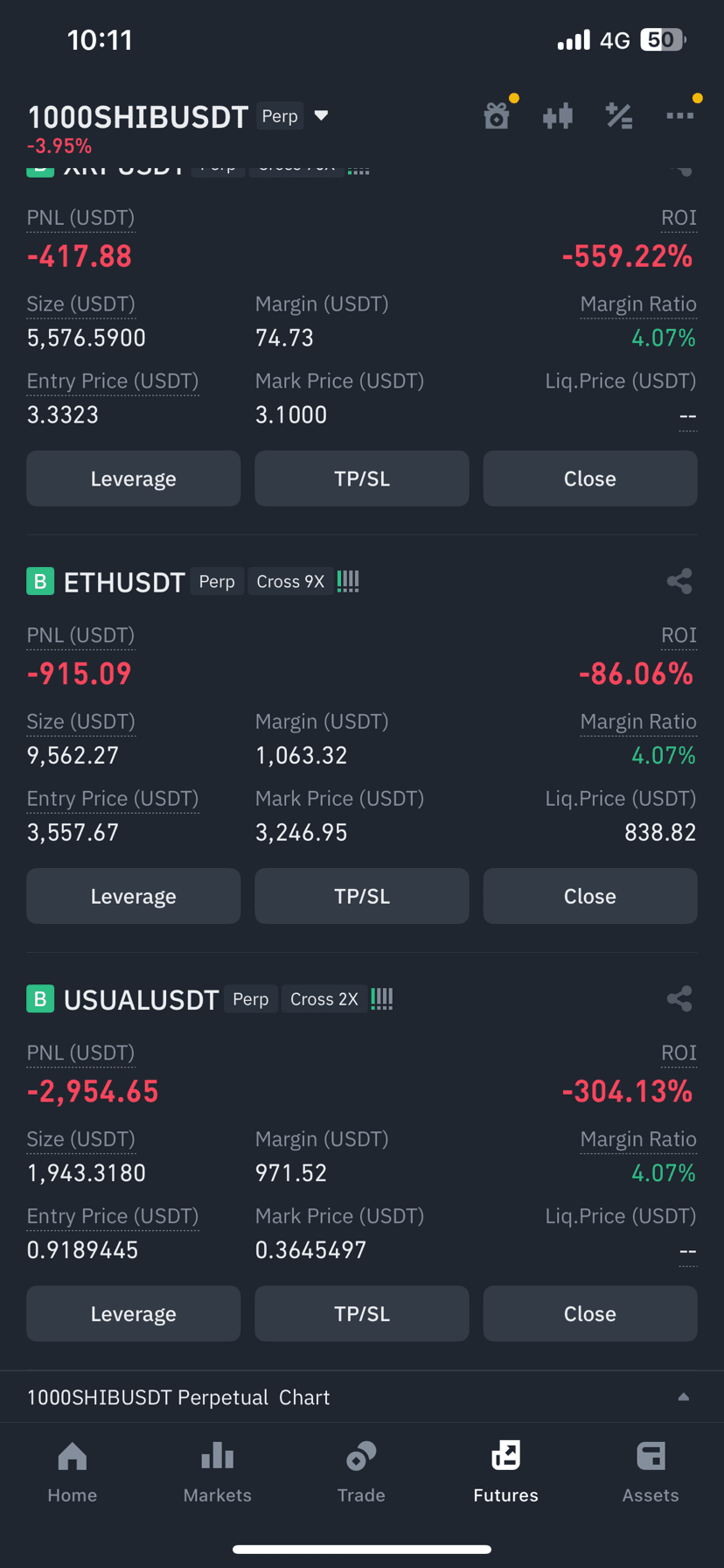Tap the ETHUSDT Margin Ratio label

coord(638,722)
